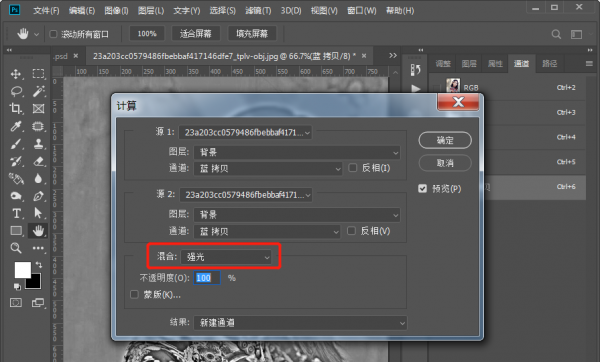Click the 100% zoom button
This screenshot has height=362, width=600.
(x=147, y=34)
